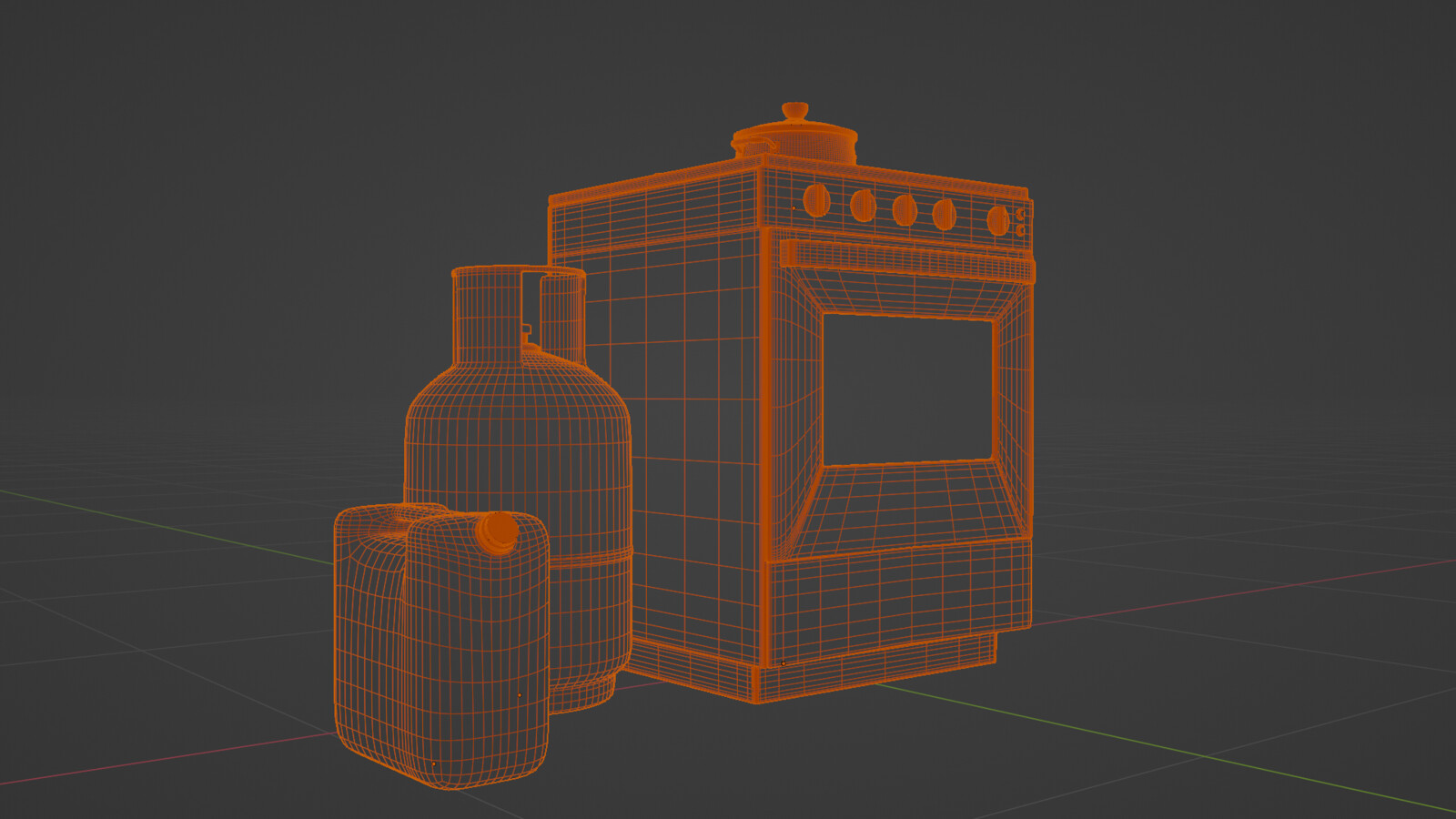The image size is (1456, 819).
Task: Select the oven door glass window
Action: [907, 389]
